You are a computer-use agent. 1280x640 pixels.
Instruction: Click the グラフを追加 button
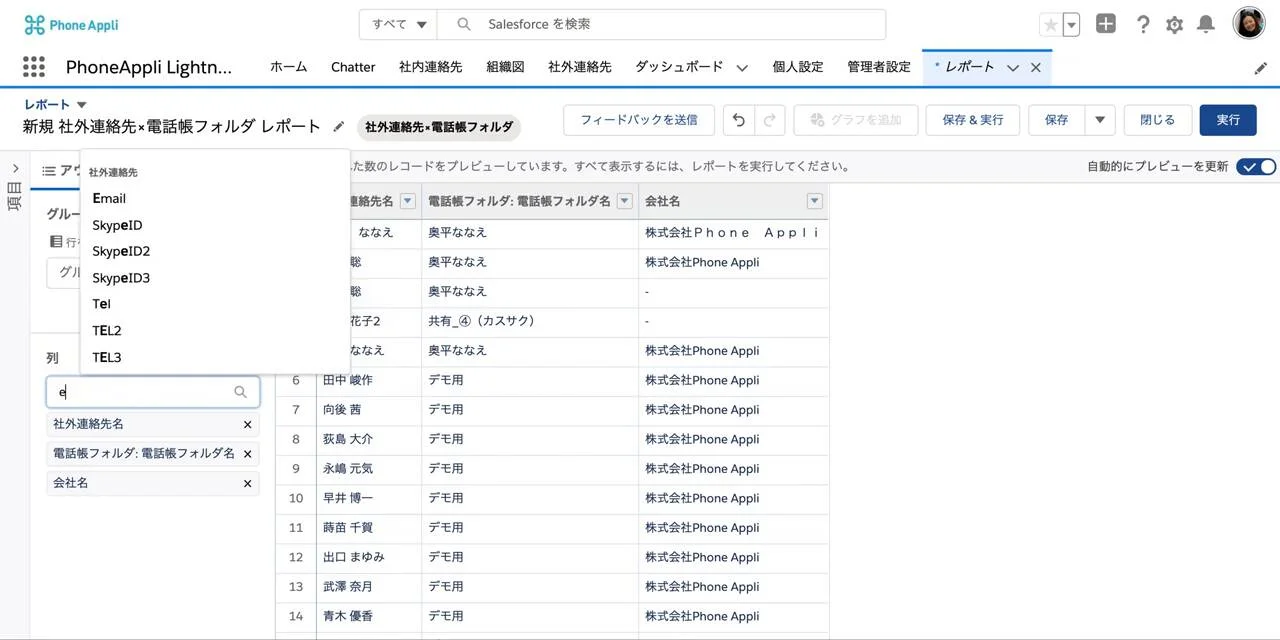click(855, 120)
